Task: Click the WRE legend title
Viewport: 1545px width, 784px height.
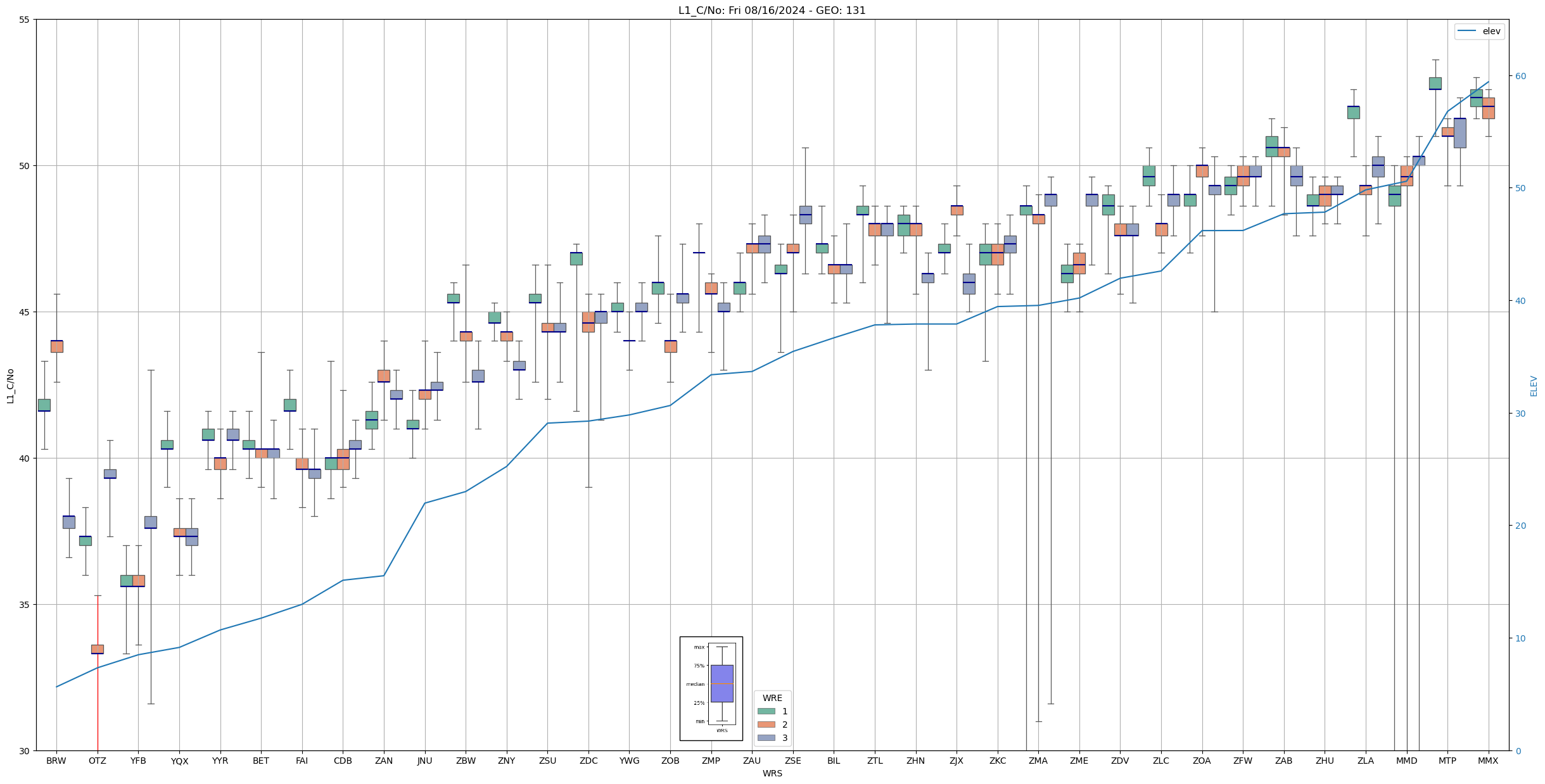Action: 772,698
